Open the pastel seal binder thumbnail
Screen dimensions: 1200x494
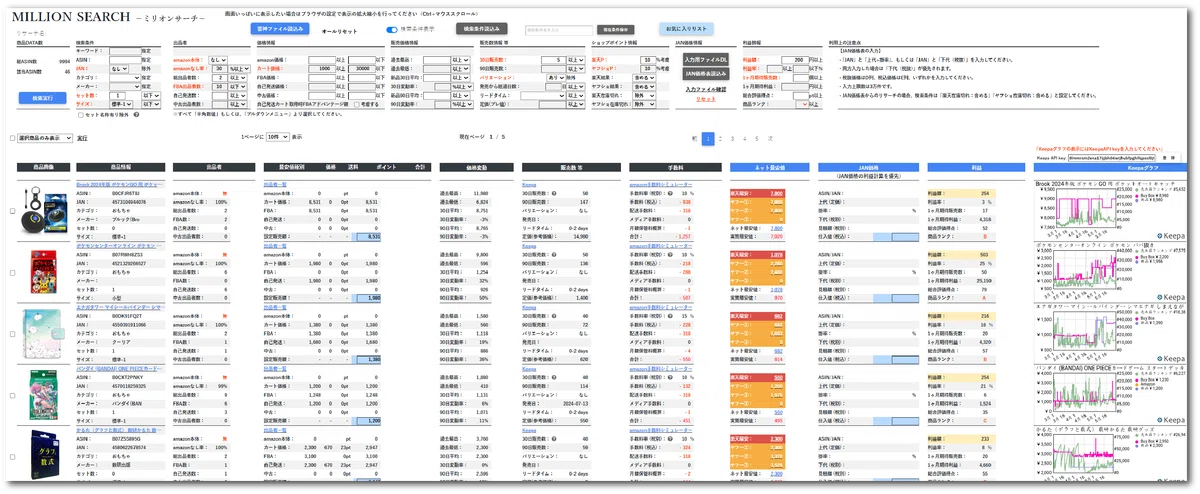(x=44, y=335)
